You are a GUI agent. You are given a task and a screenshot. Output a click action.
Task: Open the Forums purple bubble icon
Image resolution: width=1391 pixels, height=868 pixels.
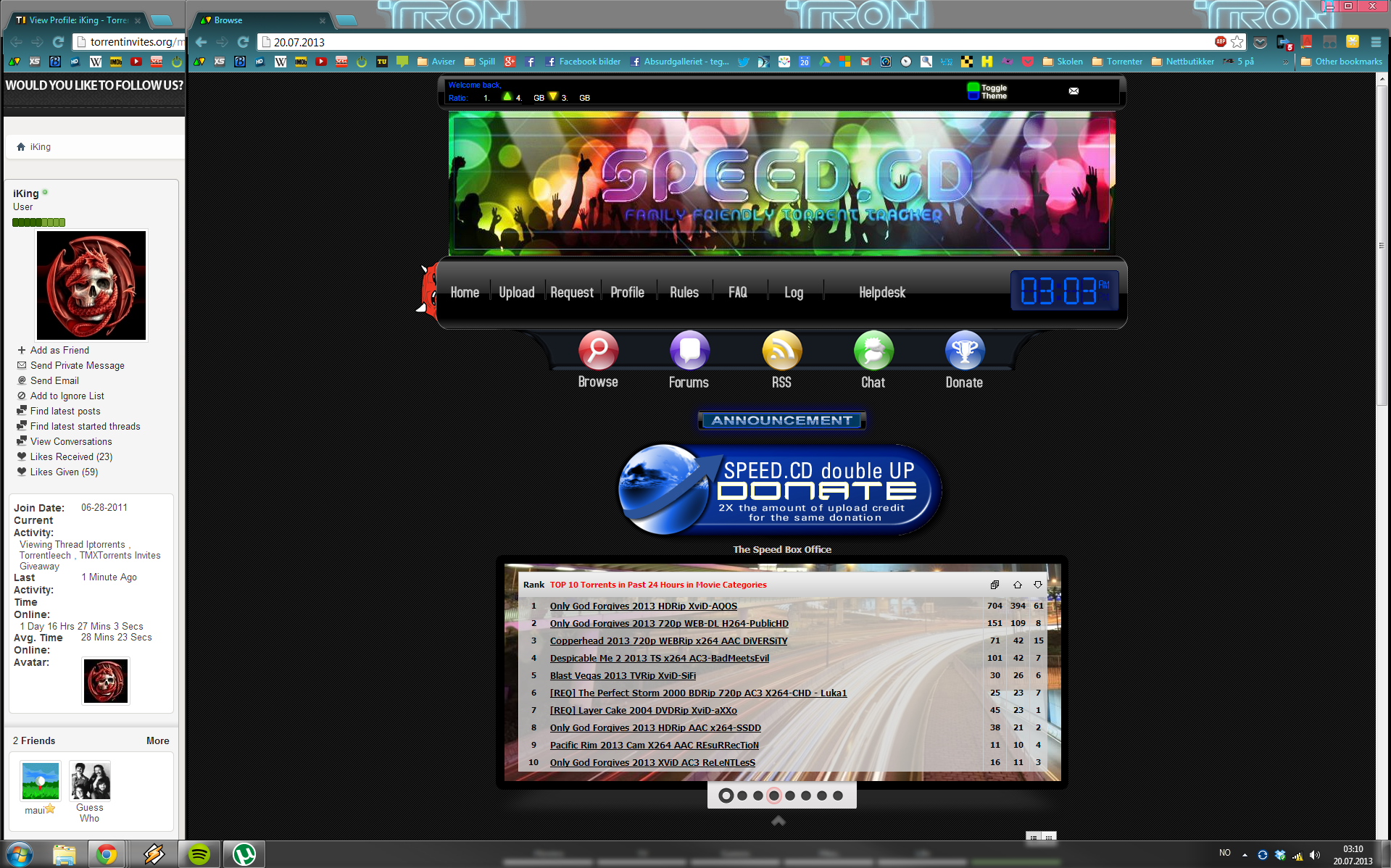(x=689, y=350)
